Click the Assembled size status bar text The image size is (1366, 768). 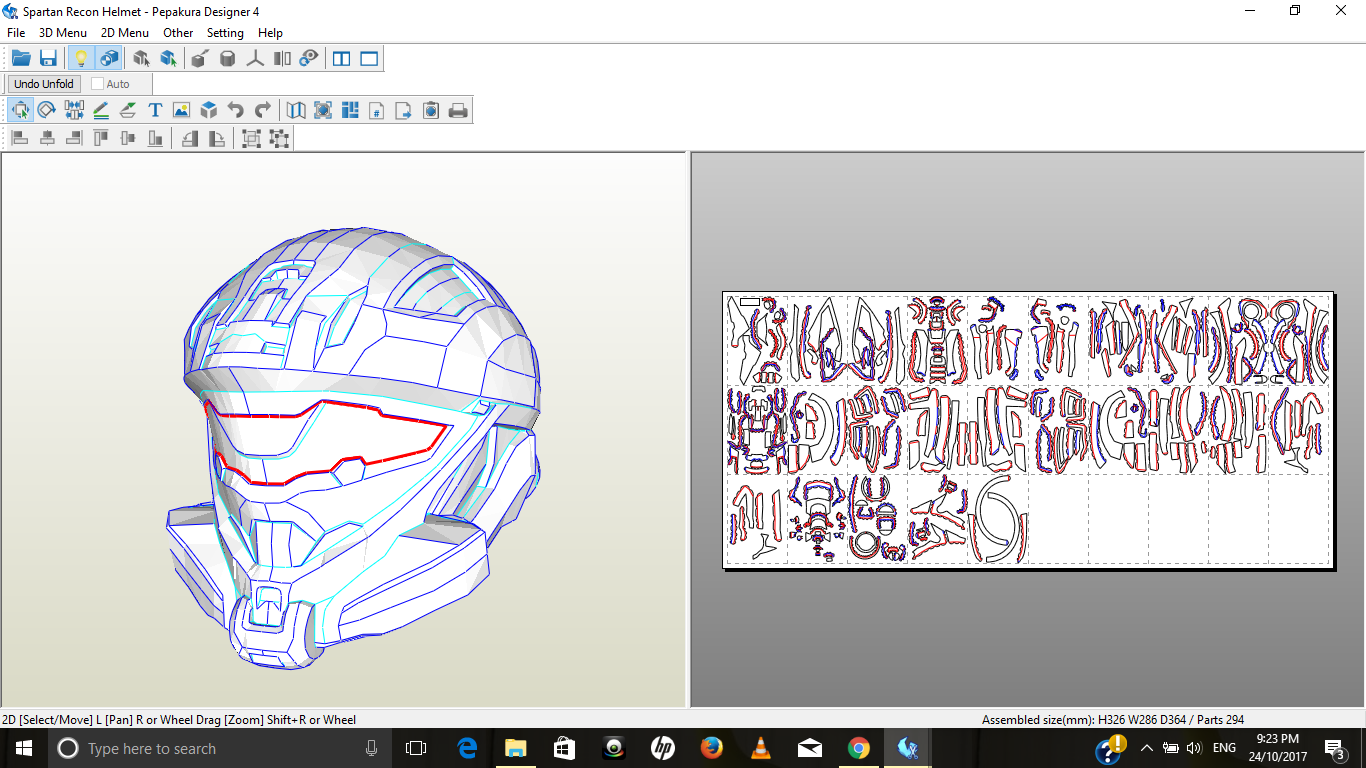1113,720
